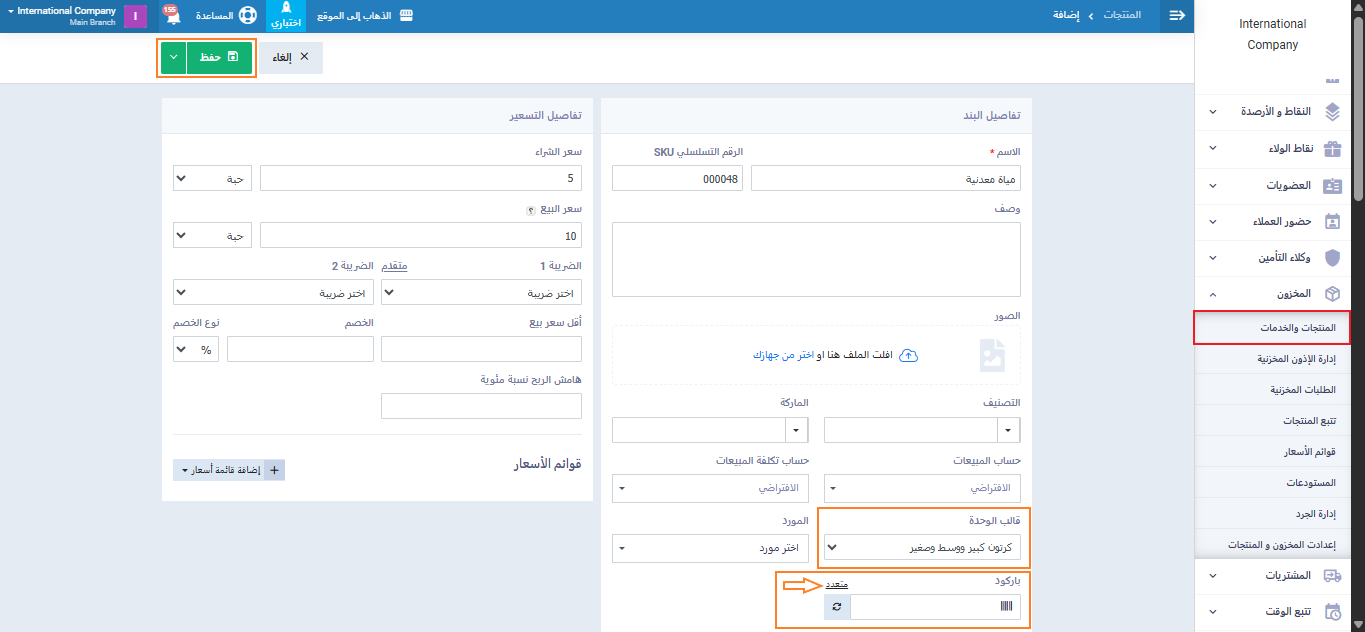Click the trial rocket icon
Image resolution: width=1365 pixels, height=632 pixels.
pos(285,10)
